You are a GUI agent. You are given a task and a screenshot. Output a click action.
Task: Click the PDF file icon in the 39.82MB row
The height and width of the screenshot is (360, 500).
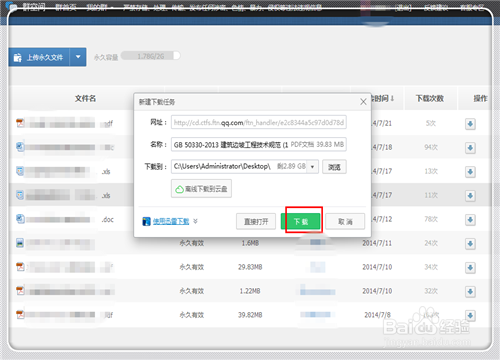(20, 315)
